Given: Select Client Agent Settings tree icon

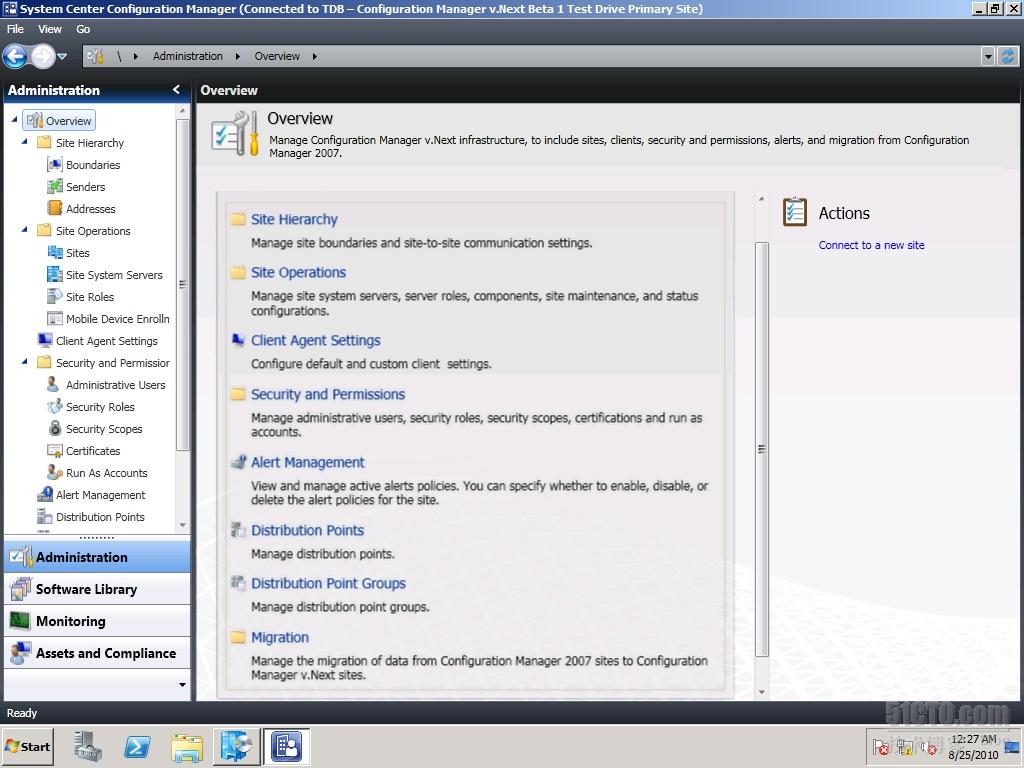Looking at the screenshot, I should point(45,340).
